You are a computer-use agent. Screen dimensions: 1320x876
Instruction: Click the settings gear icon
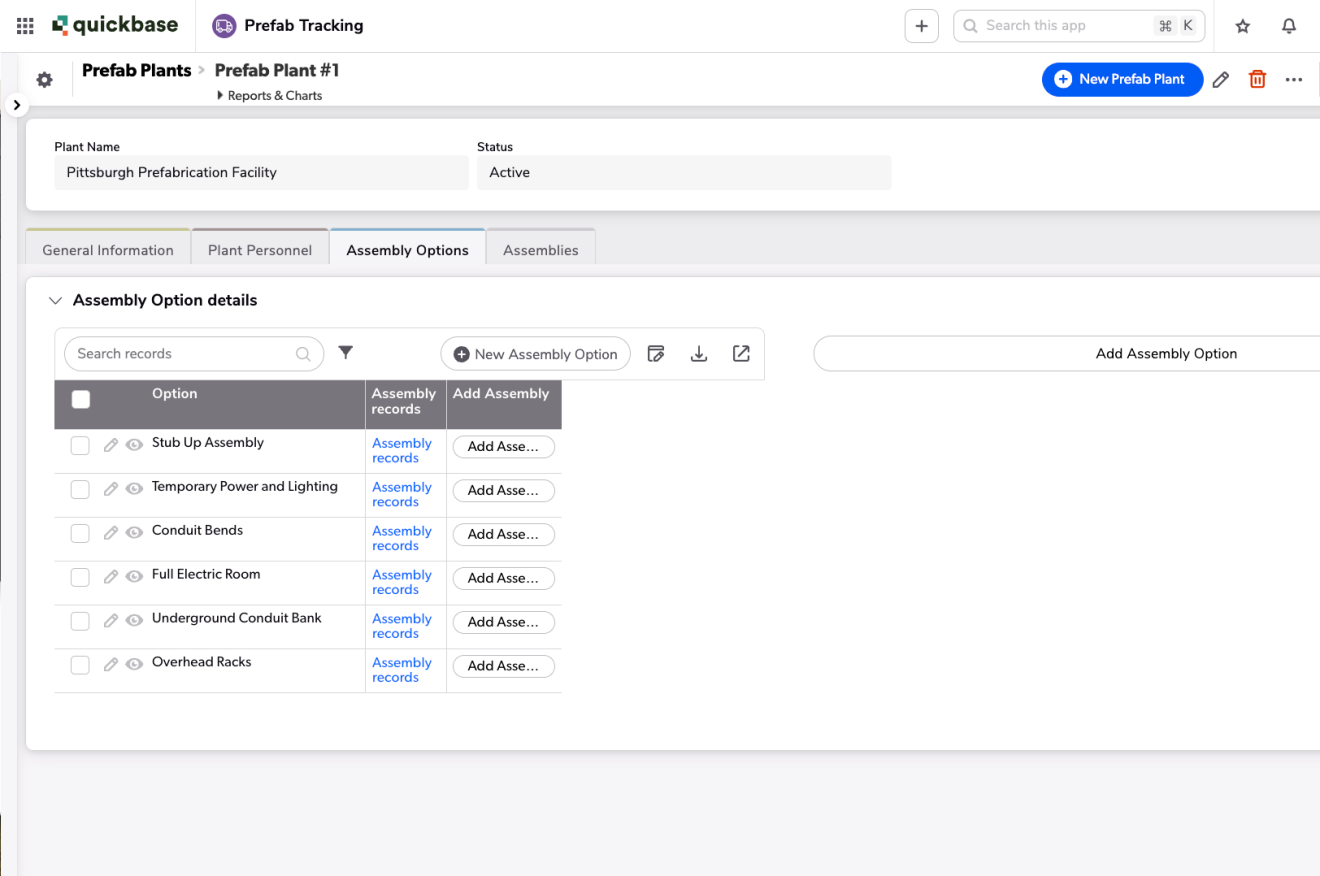44,80
